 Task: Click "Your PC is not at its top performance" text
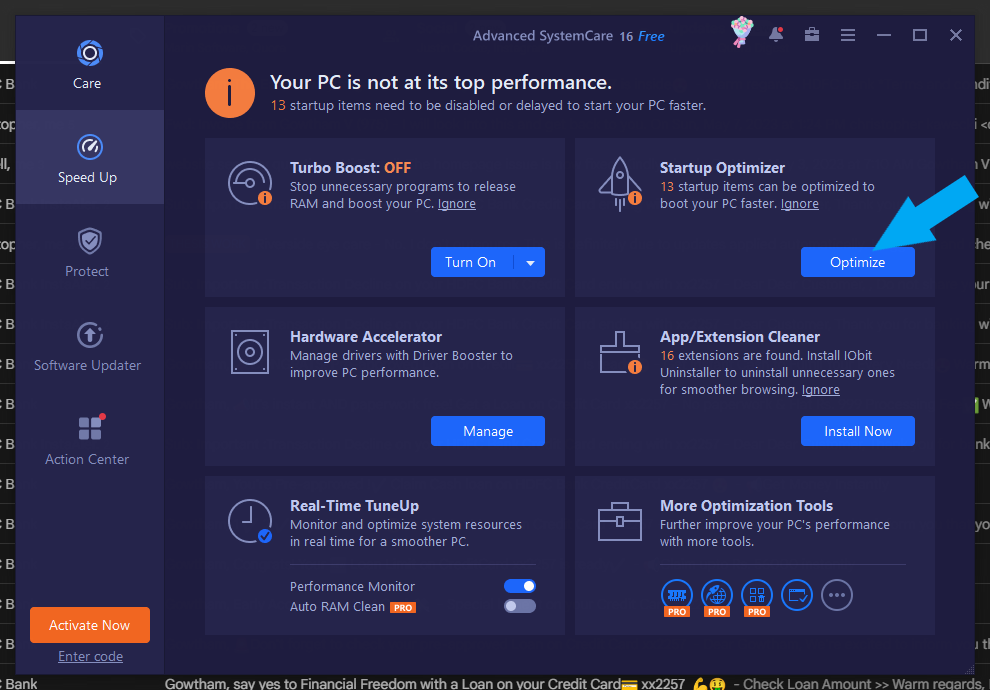441,83
